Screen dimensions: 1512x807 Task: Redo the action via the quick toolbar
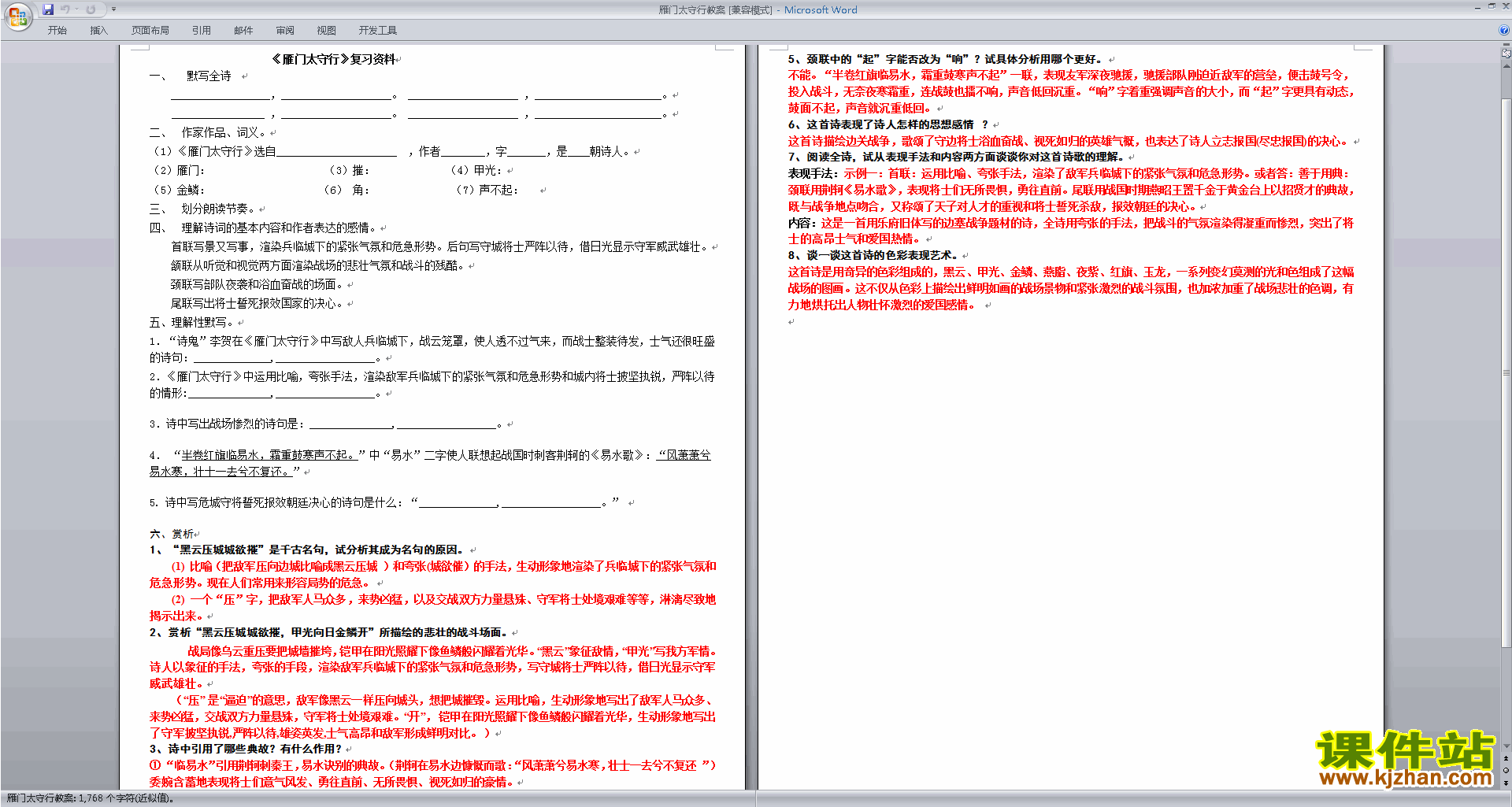tap(91, 9)
